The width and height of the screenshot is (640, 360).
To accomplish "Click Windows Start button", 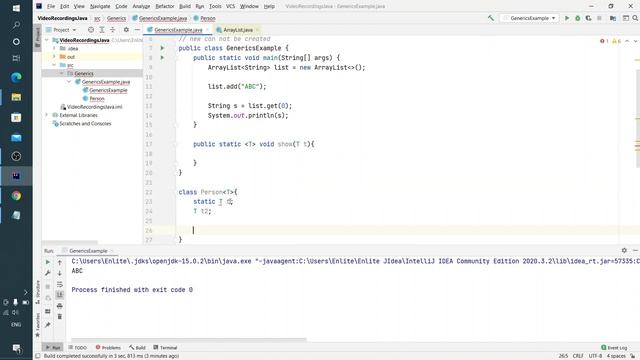I will [16, 8].
